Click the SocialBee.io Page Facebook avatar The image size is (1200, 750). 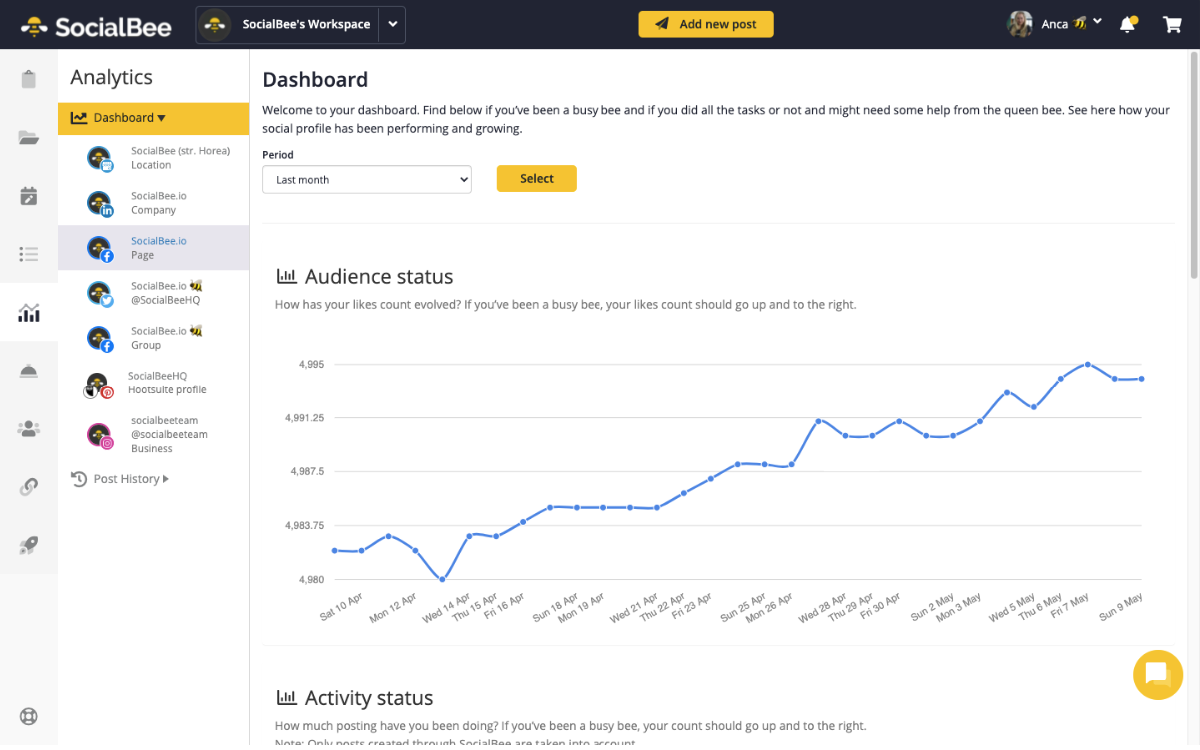(100, 249)
